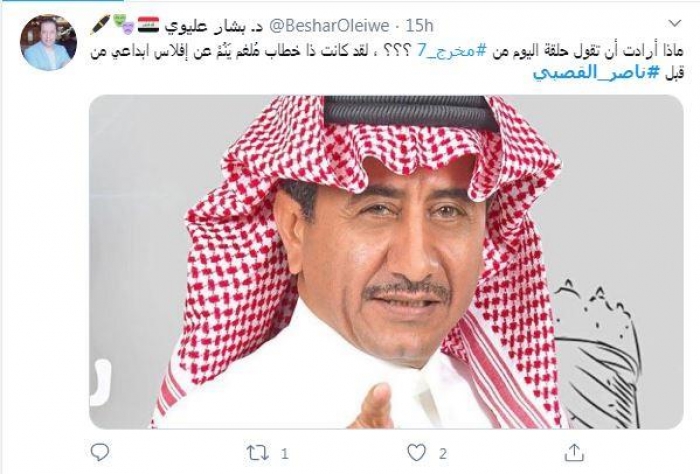Open the share upload icon
Viewport: 700px width, 474px height.
coord(574,453)
